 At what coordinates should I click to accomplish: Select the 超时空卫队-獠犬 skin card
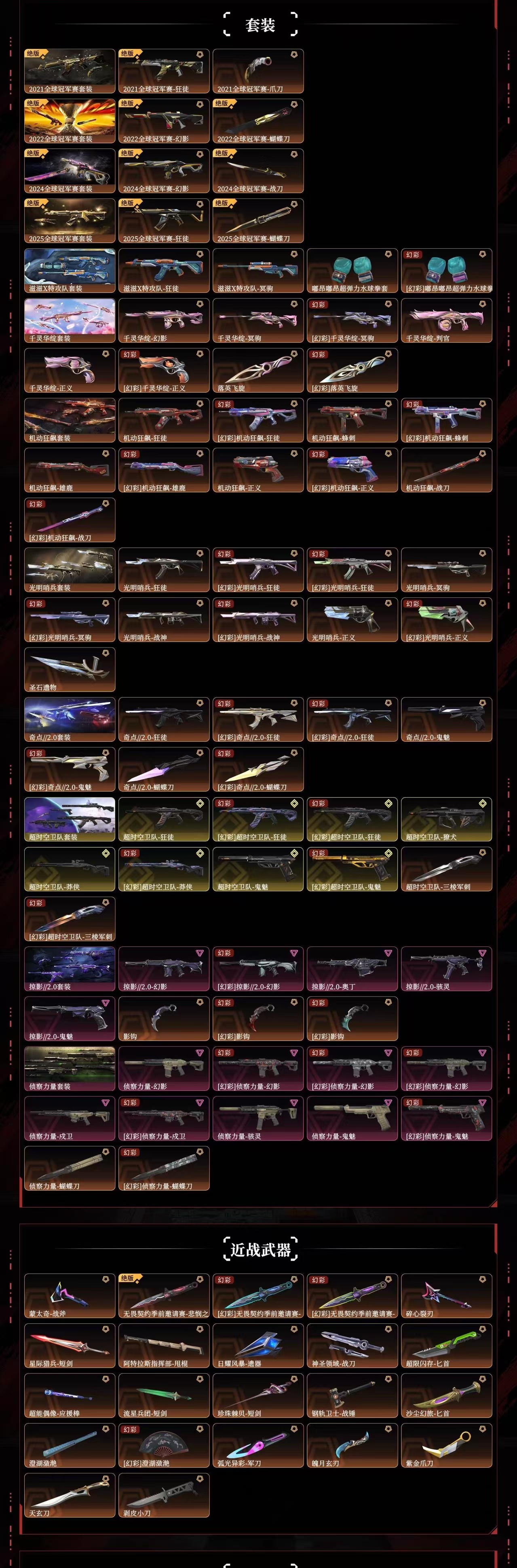[x=446, y=820]
